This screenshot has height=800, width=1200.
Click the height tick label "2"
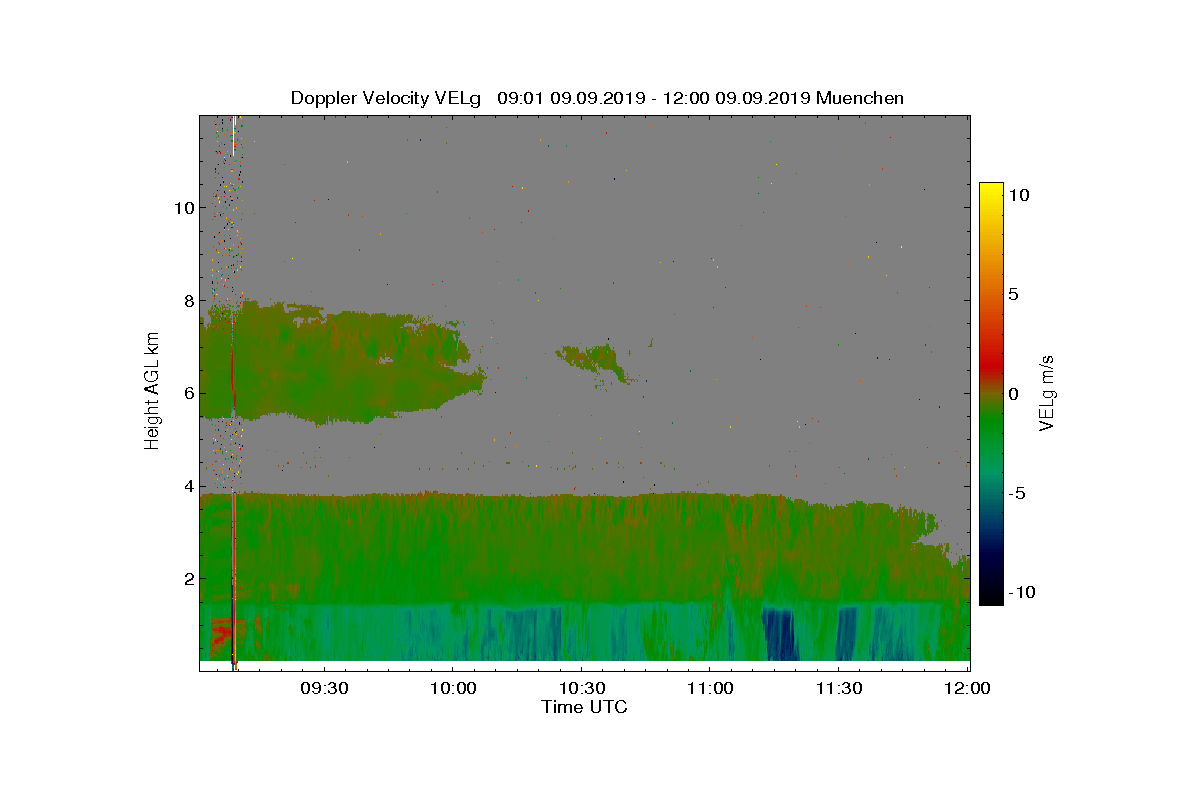coord(187,578)
